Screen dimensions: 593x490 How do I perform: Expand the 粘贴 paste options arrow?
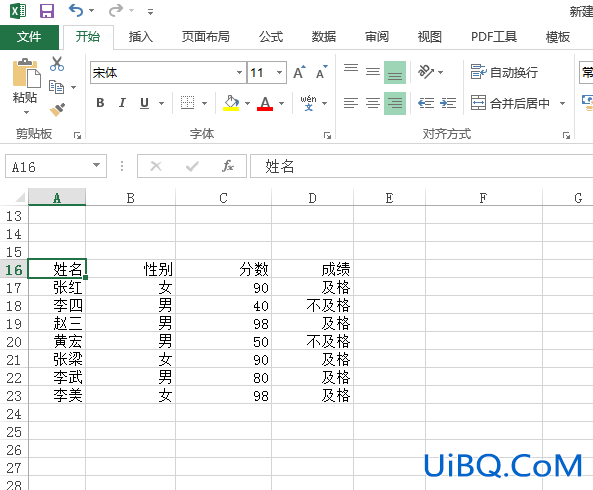[26, 112]
